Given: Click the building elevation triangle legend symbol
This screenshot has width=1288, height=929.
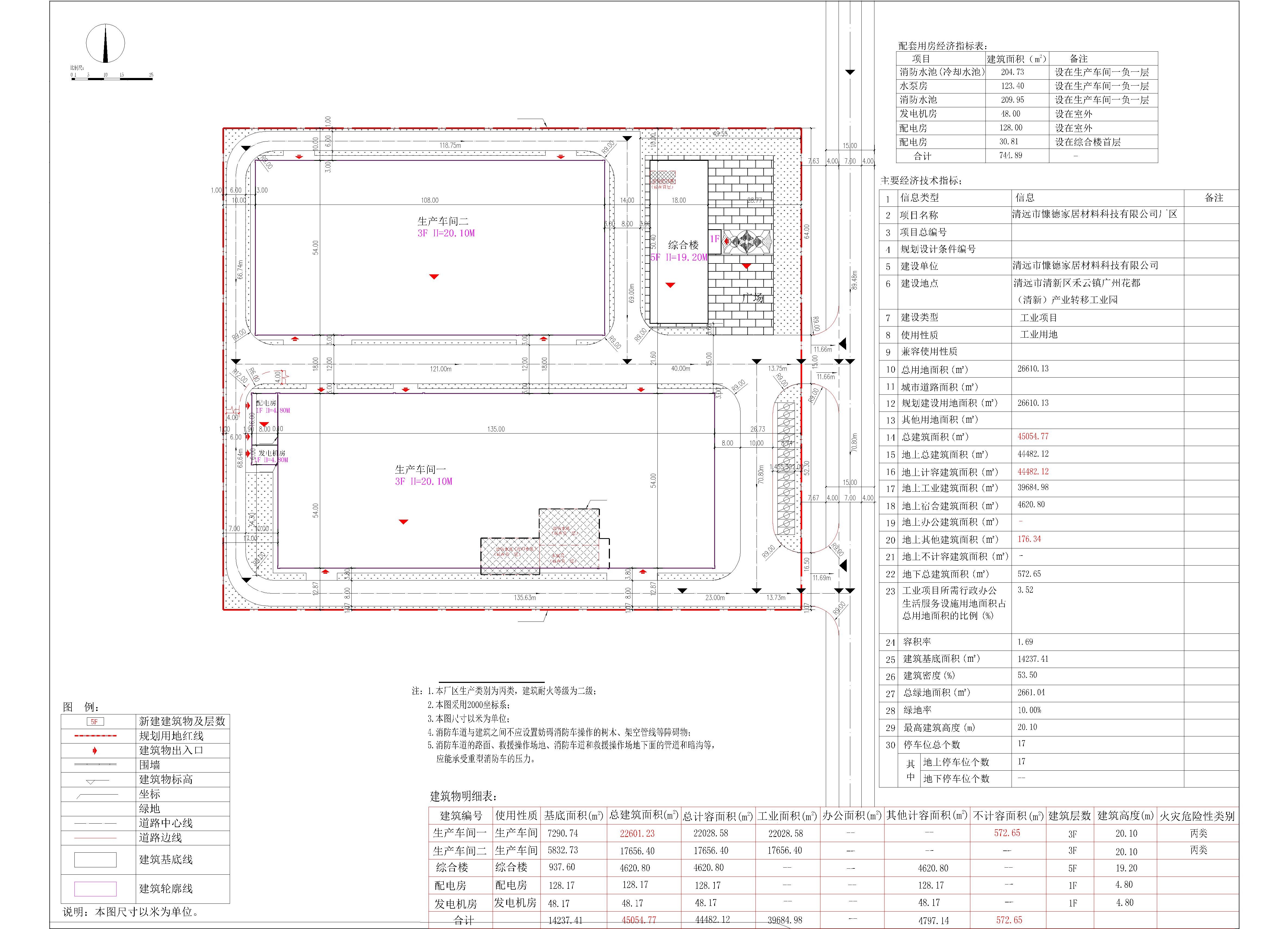Looking at the screenshot, I should [x=91, y=782].
